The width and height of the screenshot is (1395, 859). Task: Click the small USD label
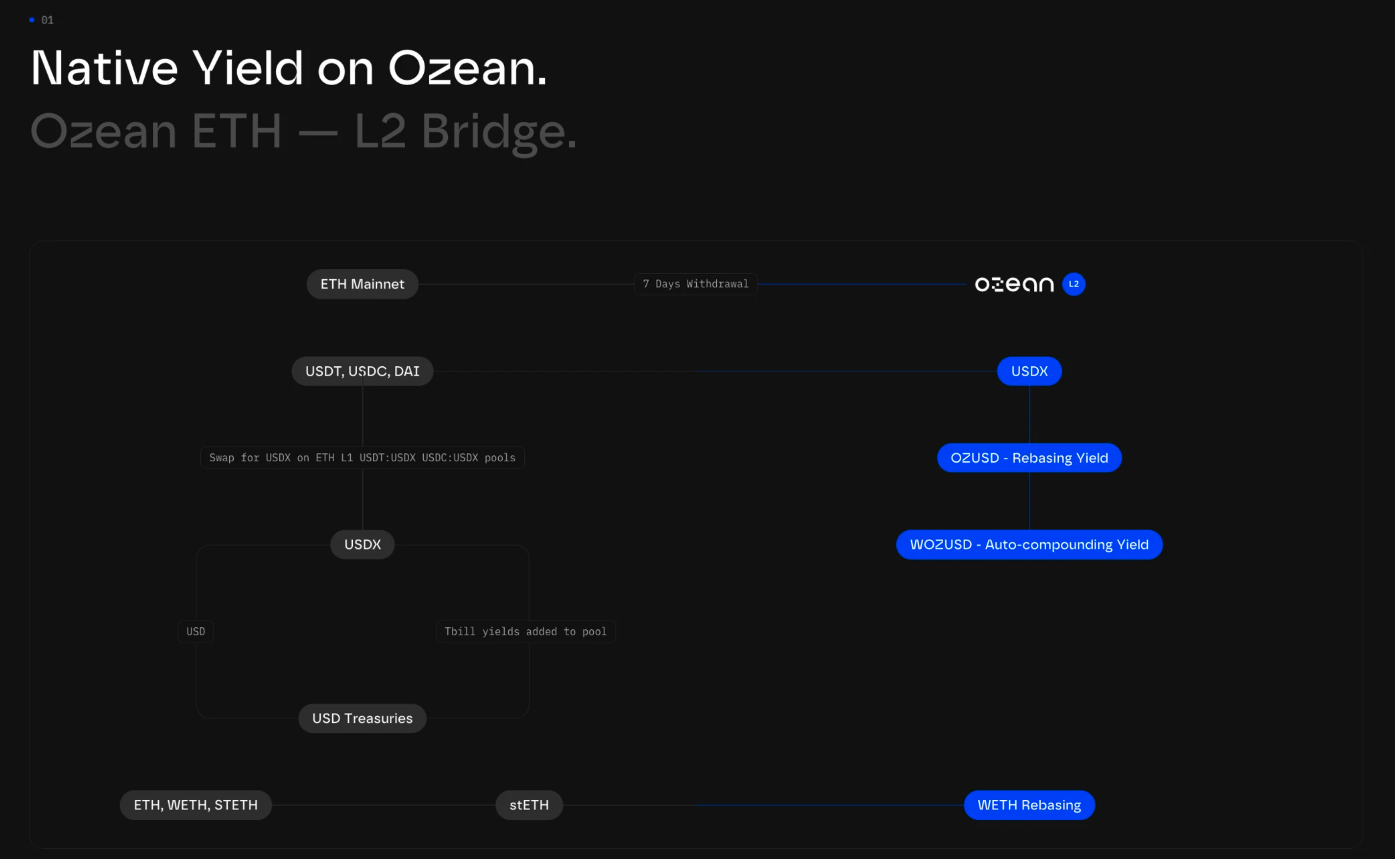[196, 632]
